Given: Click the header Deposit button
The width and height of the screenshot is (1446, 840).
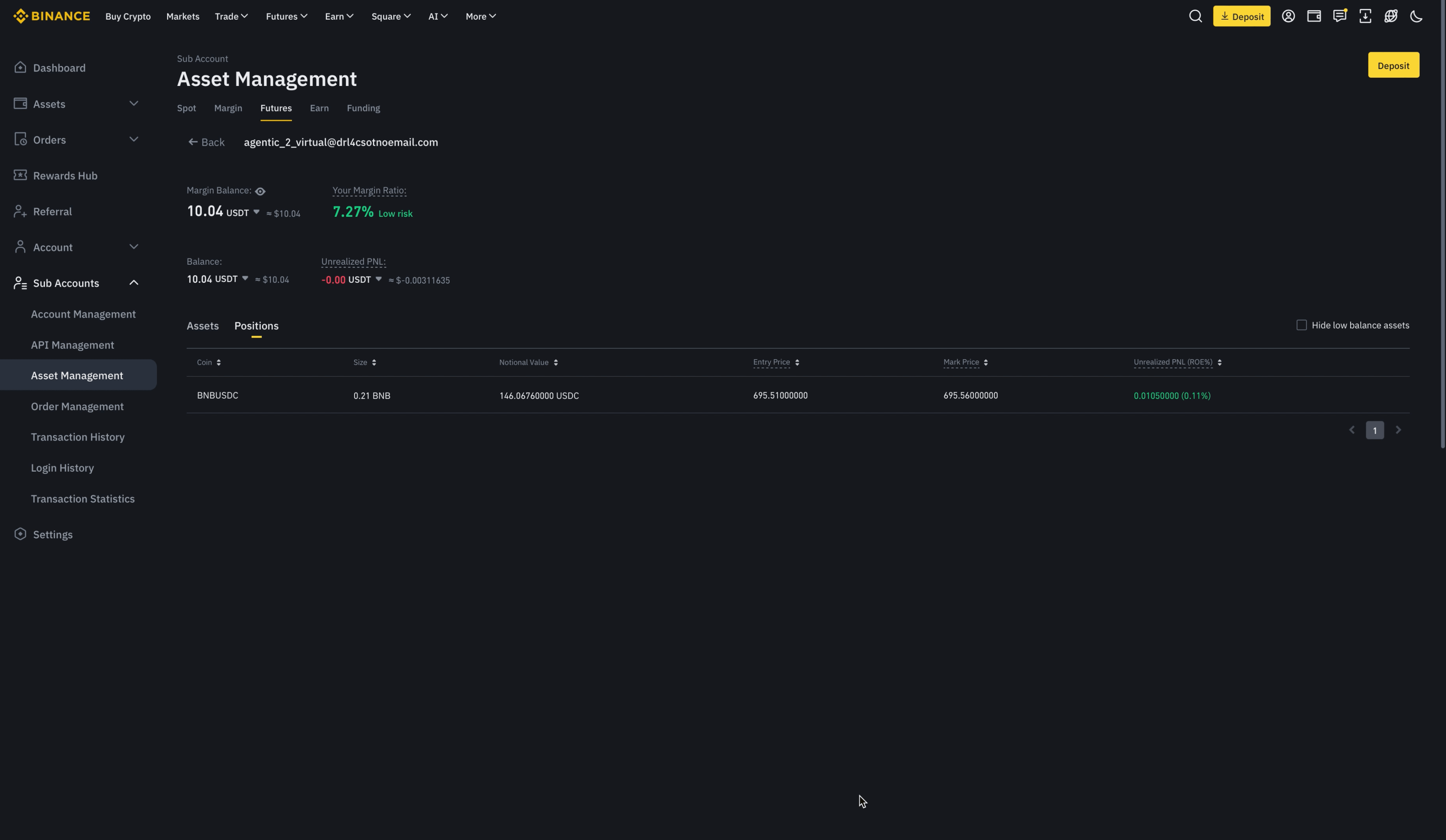Looking at the screenshot, I should [x=1242, y=16].
